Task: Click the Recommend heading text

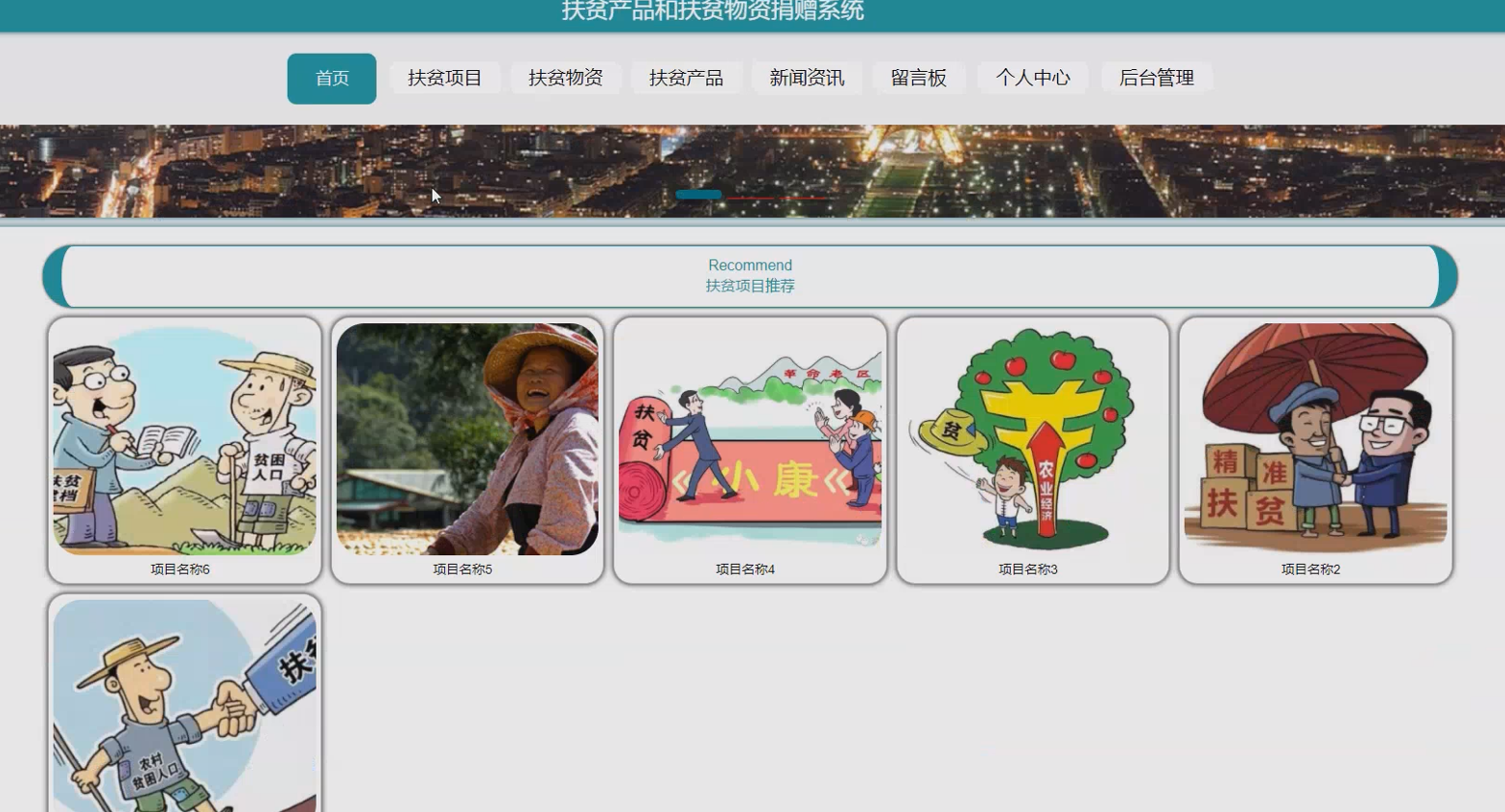Action: (x=750, y=266)
